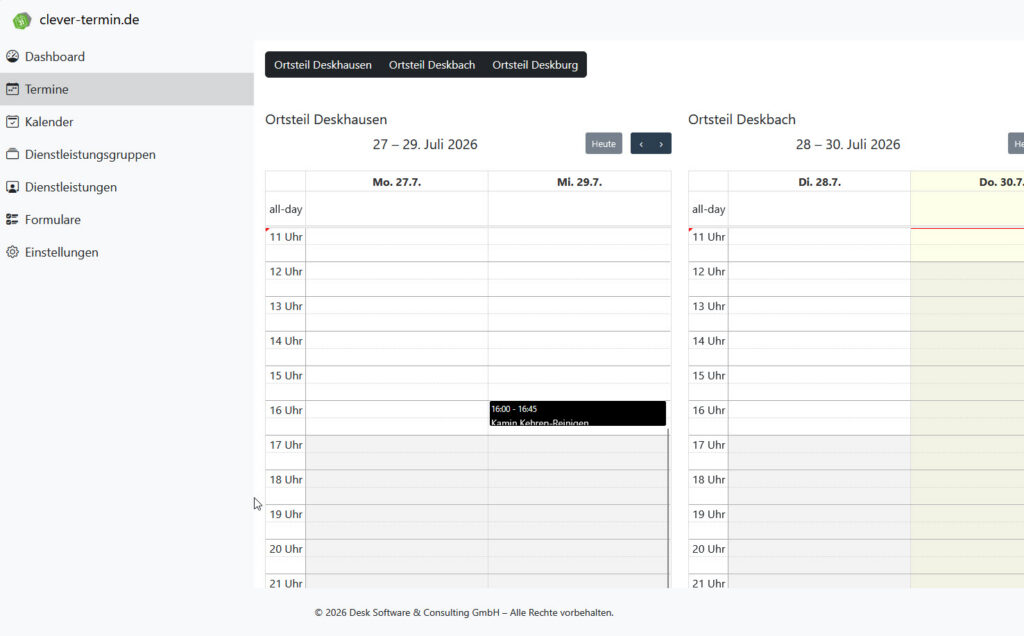Screen dimensions: 1024x636
Task: Click the copyright footer text
Action: click(464, 612)
